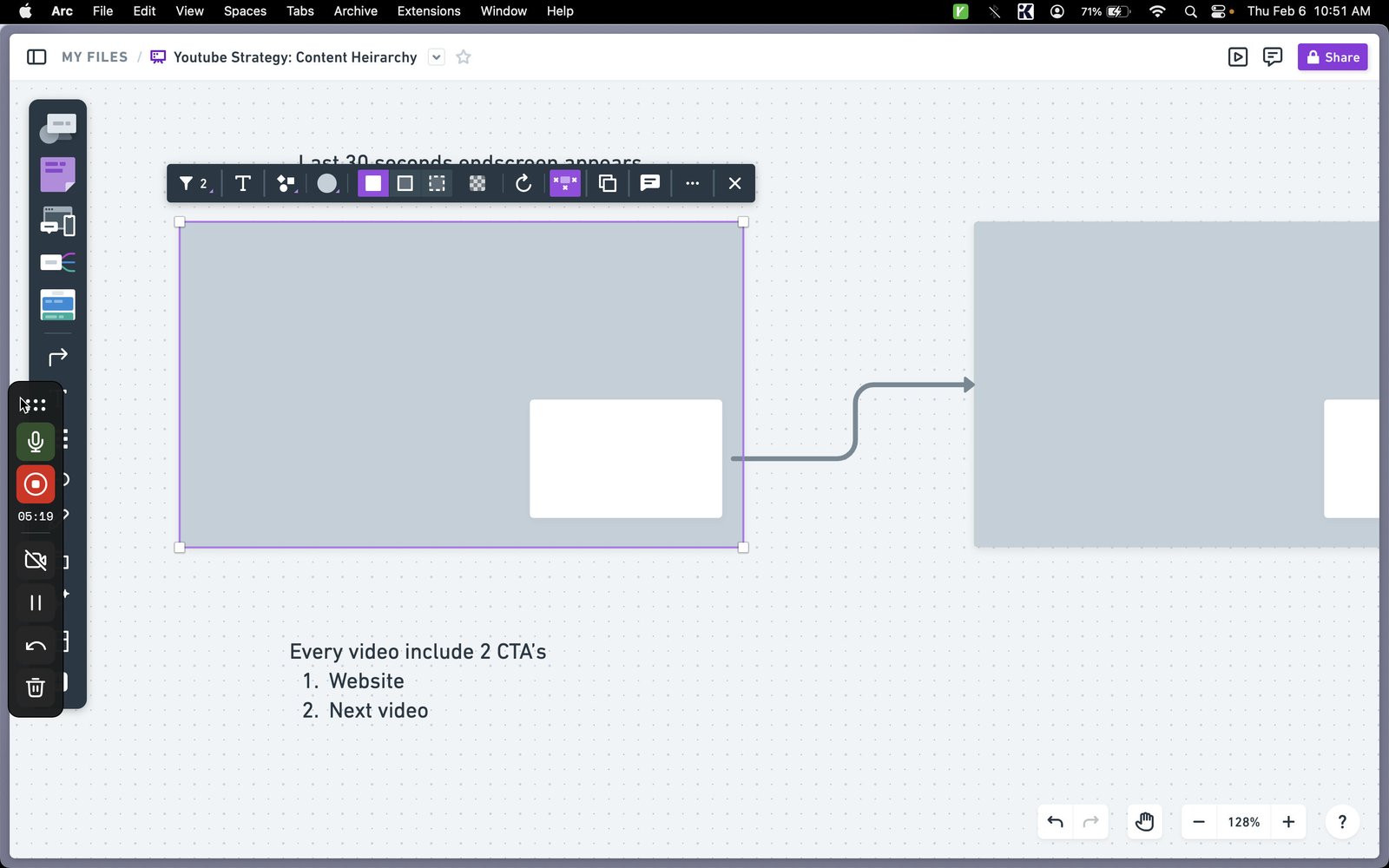Select the outlined shape style

click(405, 183)
